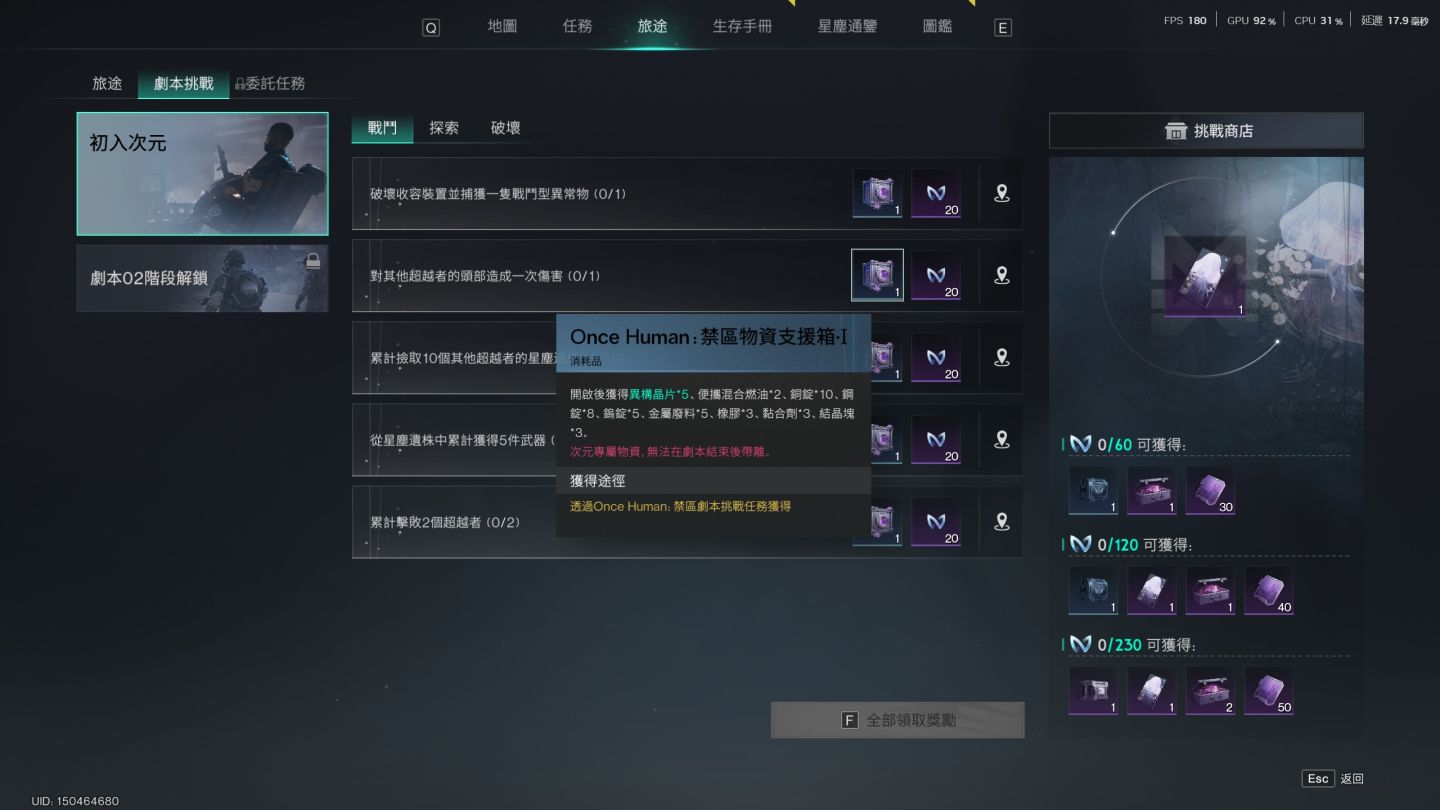Viewport: 1440px width, 810px height.
Task: Click location pin for headshot damage task
Action: pos(1001,275)
